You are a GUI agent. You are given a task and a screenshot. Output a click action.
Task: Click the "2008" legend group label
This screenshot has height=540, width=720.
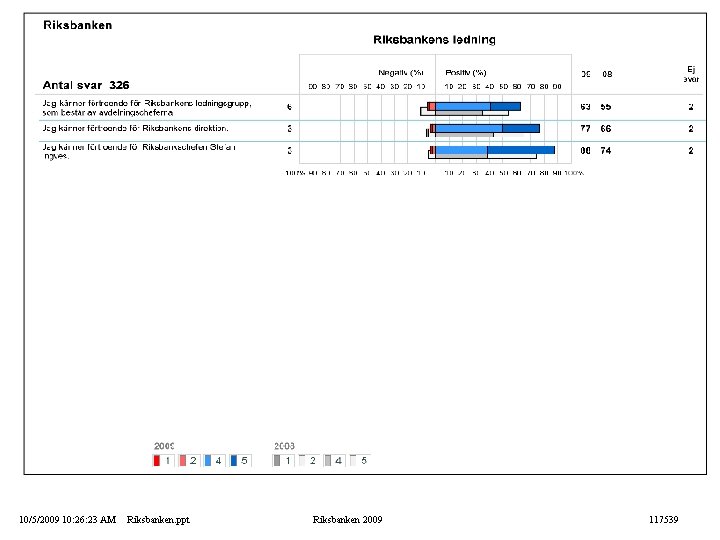coord(284,446)
